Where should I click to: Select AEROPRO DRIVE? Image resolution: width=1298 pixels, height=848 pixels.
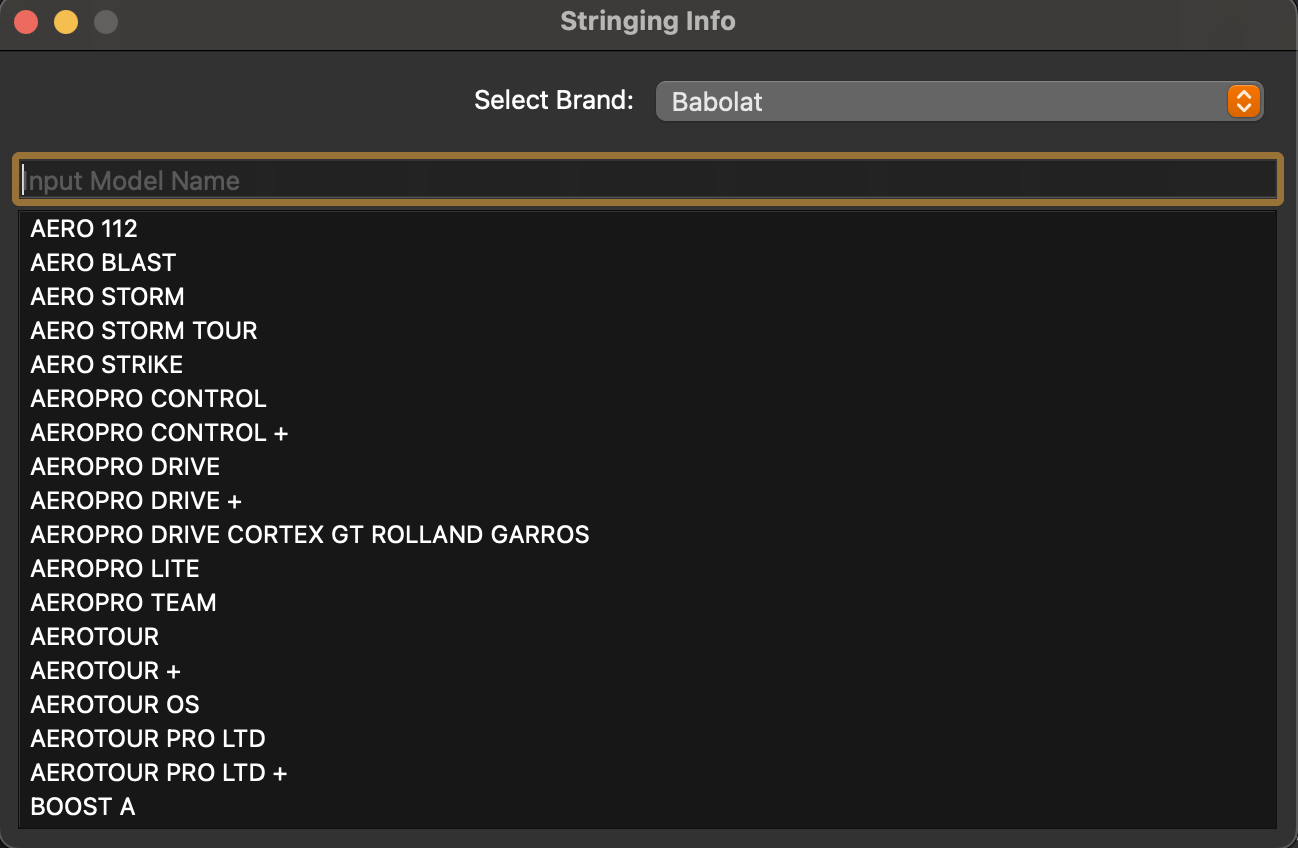pos(124,466)
